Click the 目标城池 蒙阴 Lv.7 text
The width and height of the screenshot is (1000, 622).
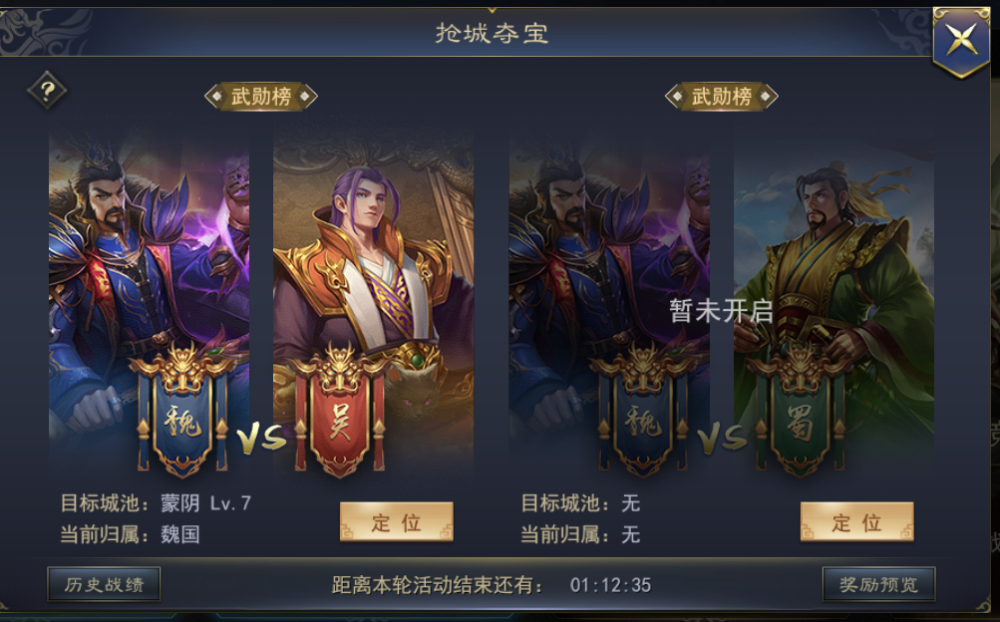156,503
